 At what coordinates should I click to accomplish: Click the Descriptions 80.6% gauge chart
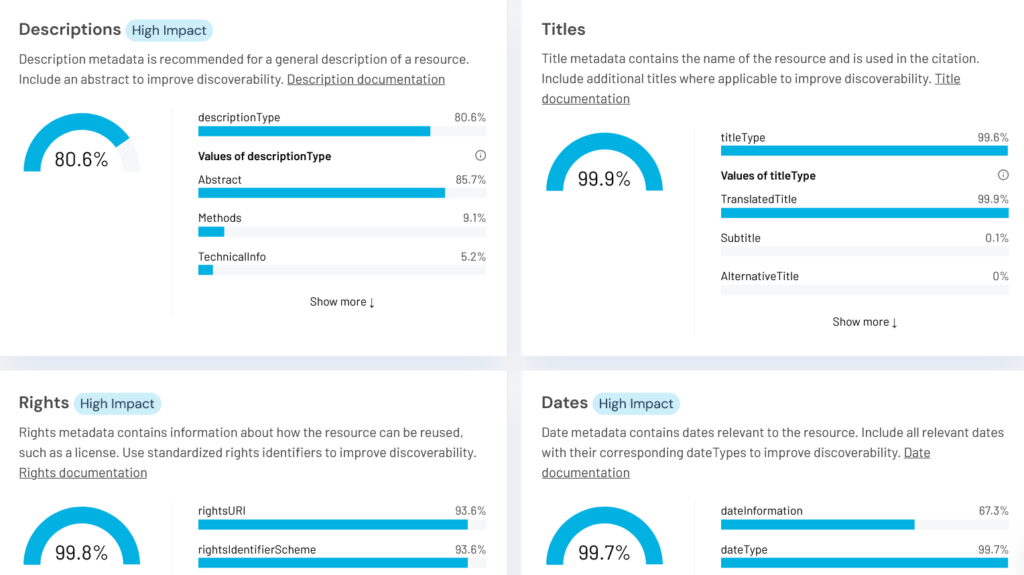81,148
